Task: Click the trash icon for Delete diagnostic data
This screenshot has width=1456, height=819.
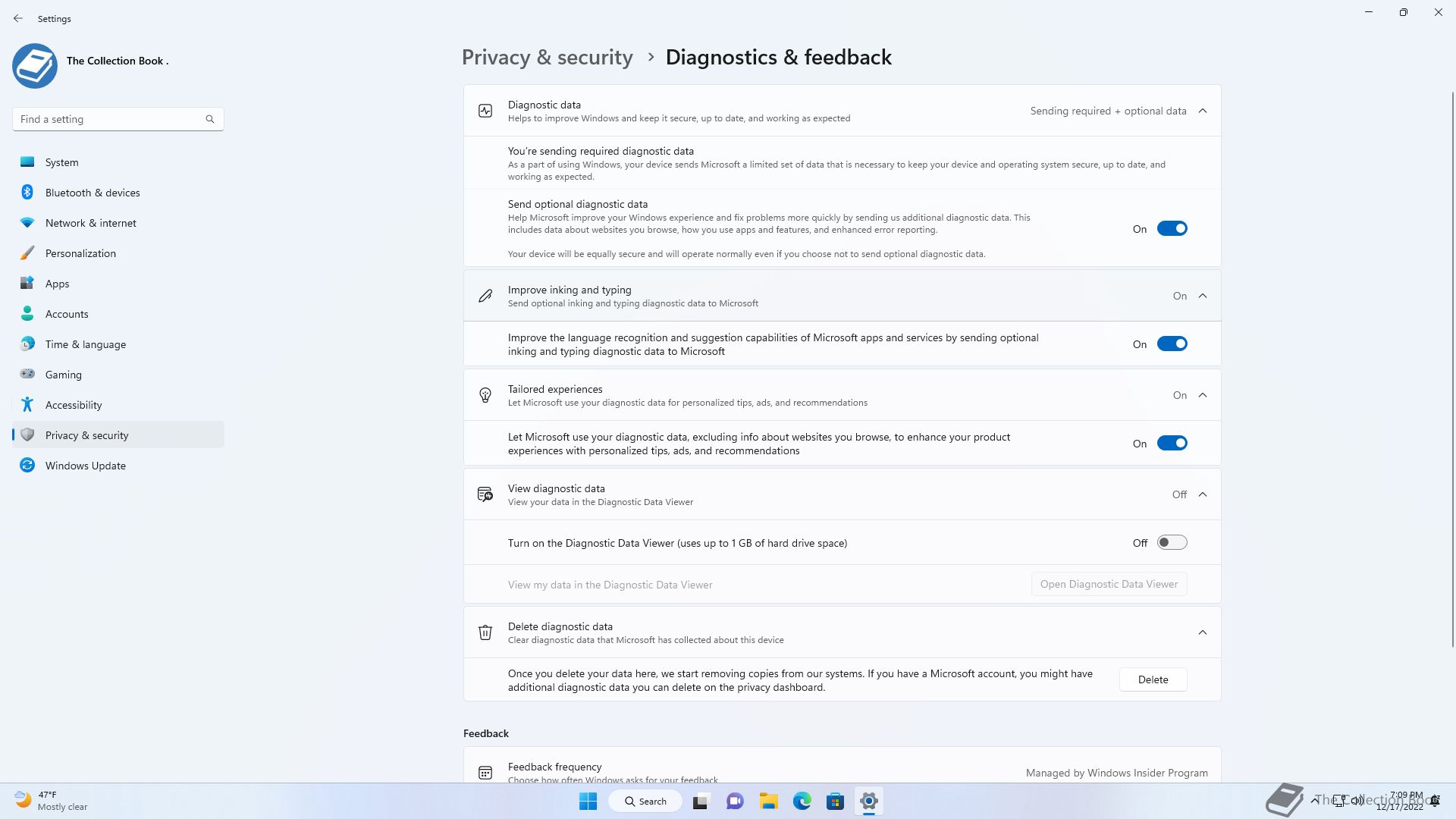Action: [x=485, y=632]
